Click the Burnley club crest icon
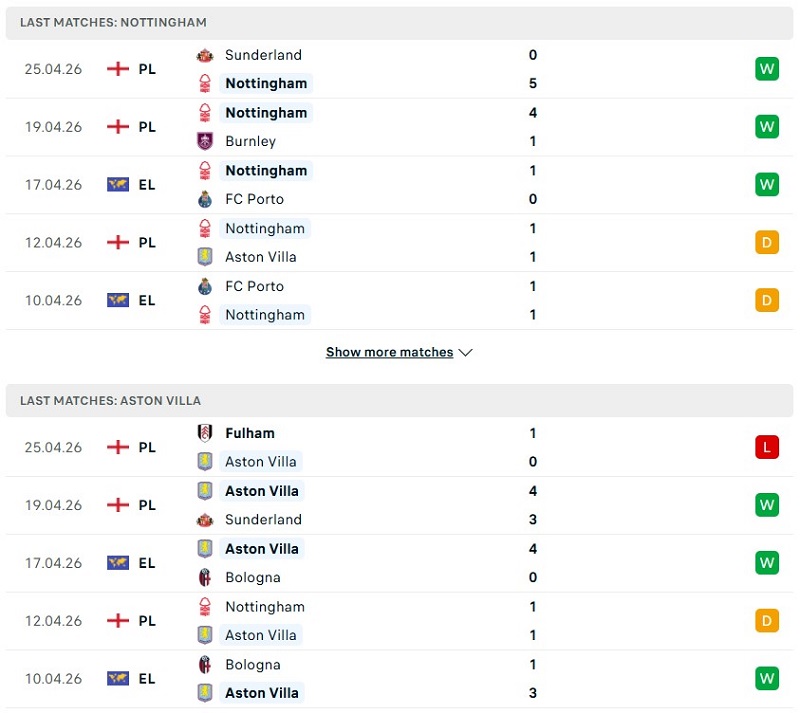 (x=205, y=141)
